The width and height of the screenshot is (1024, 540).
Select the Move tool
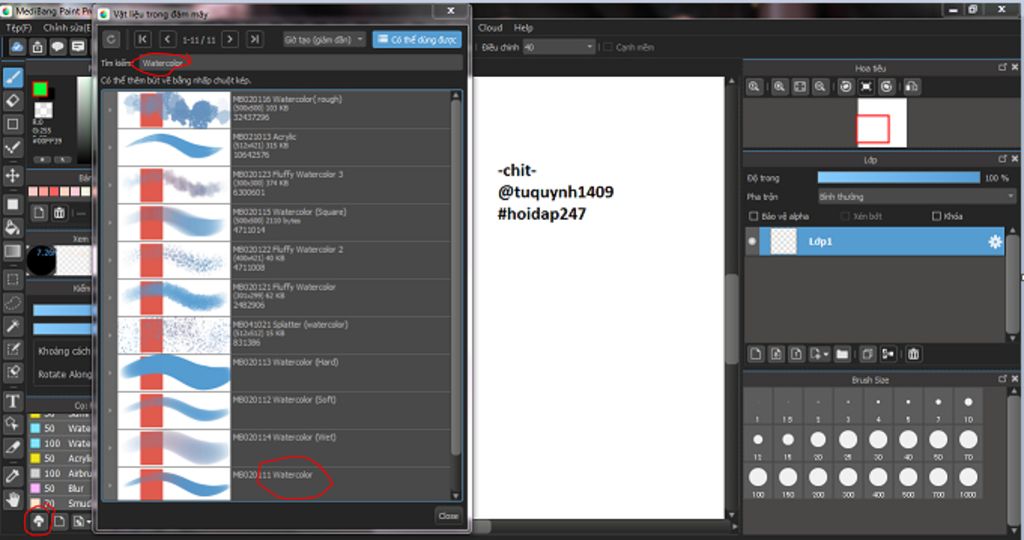point(13,176)
